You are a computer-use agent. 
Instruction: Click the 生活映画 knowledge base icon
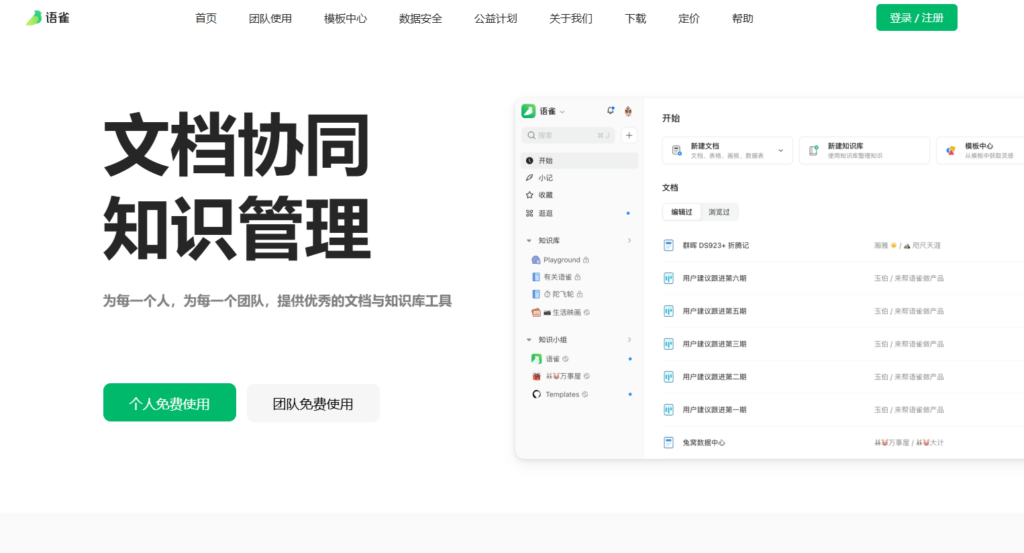coord(536,312)
